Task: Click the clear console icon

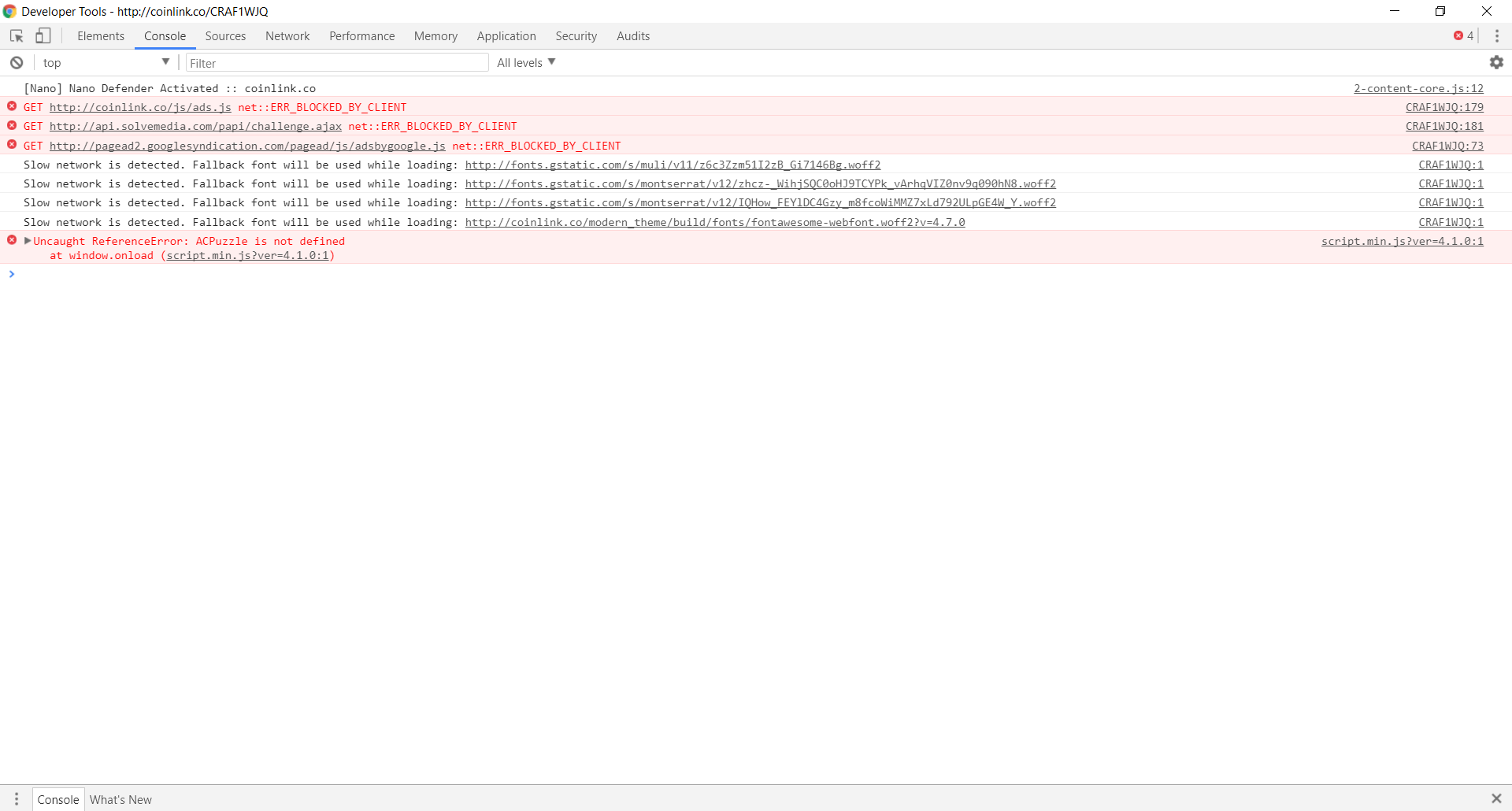Action: (16, 62)
